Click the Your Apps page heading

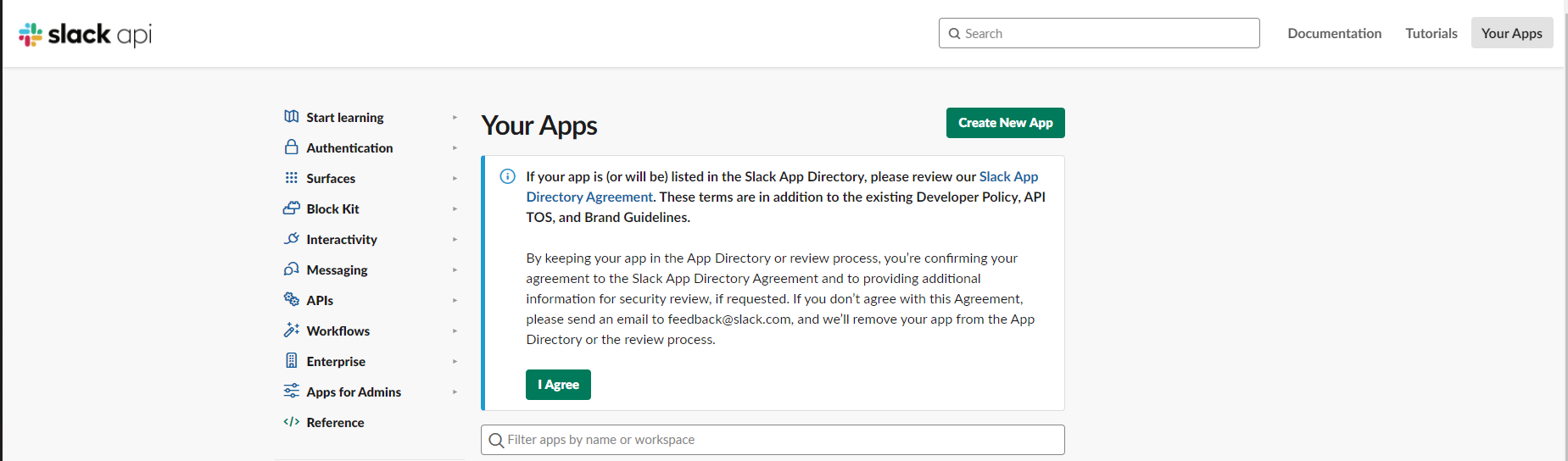coord(539,125)
